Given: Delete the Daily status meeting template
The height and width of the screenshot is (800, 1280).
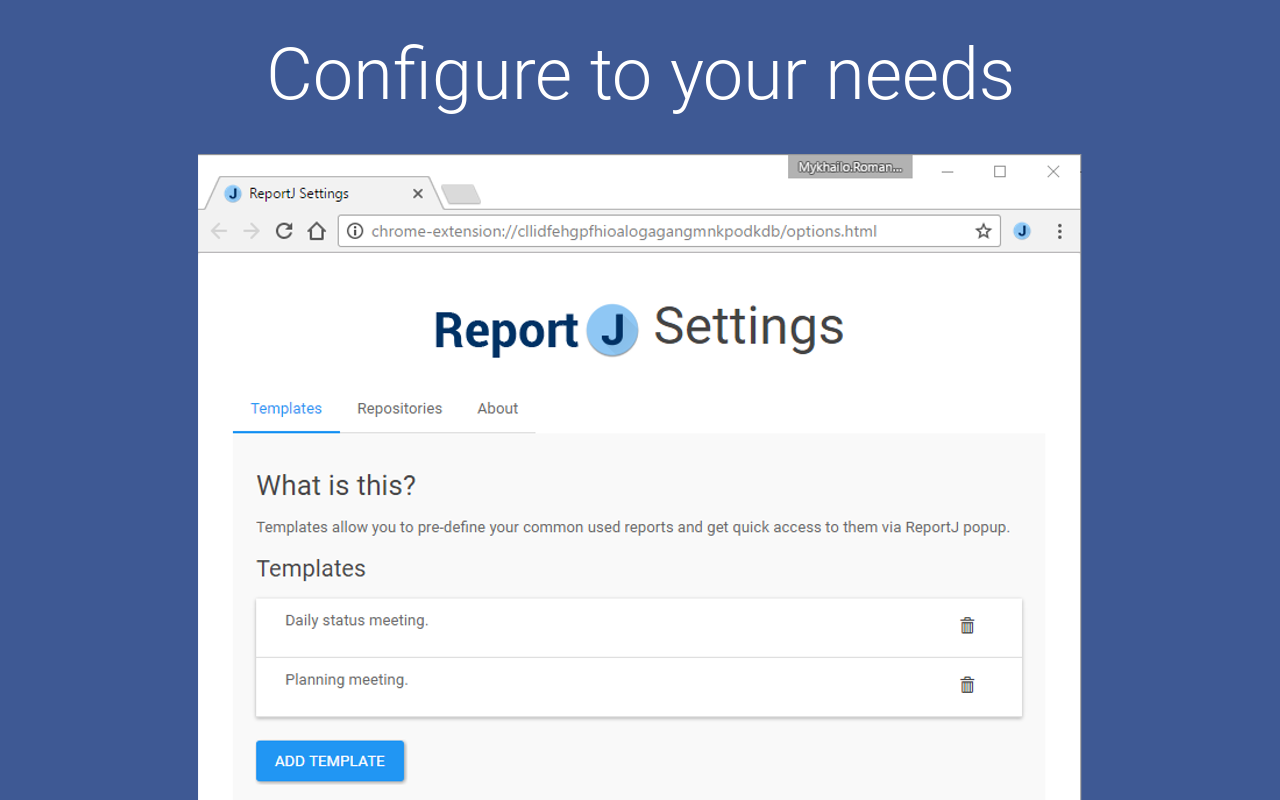Looking at the screenshot, I should pos(967,626).
